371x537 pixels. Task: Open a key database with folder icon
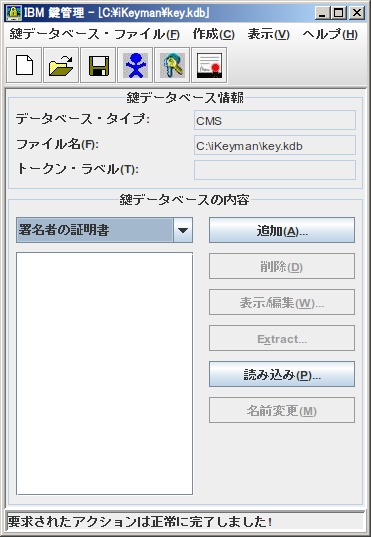61,65
